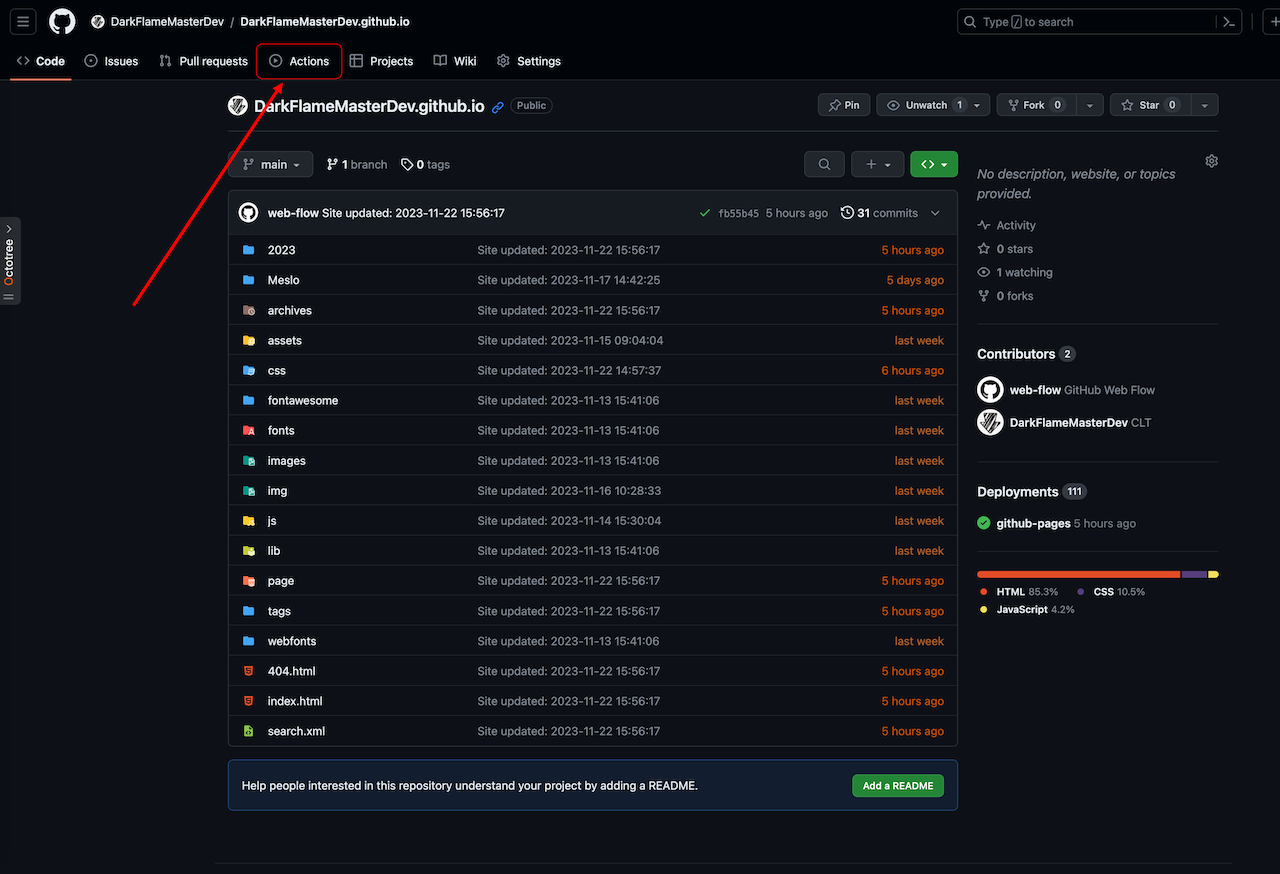This screenshot has height=874, width=1280.
Task: Switch to the Actions tab
Action: 299,61
